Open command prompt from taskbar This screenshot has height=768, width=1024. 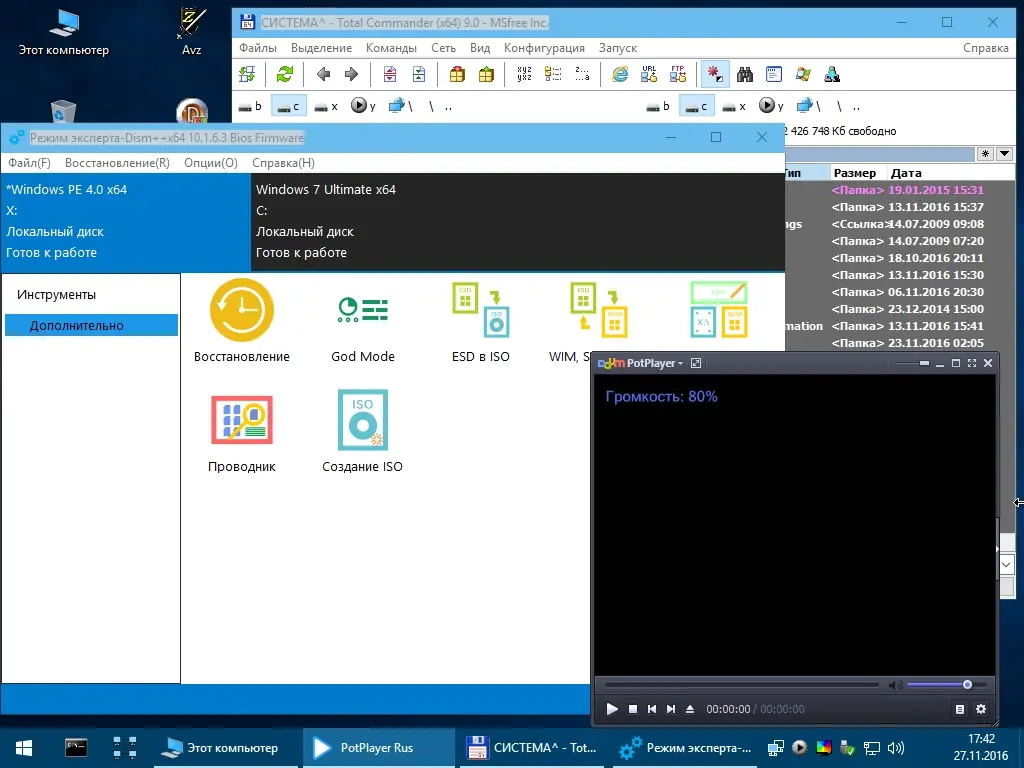[x=76, y=748]
